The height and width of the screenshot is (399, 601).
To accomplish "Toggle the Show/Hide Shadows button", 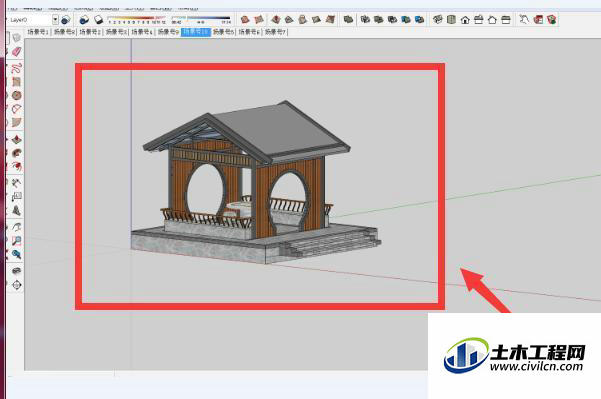I will 84,20.
